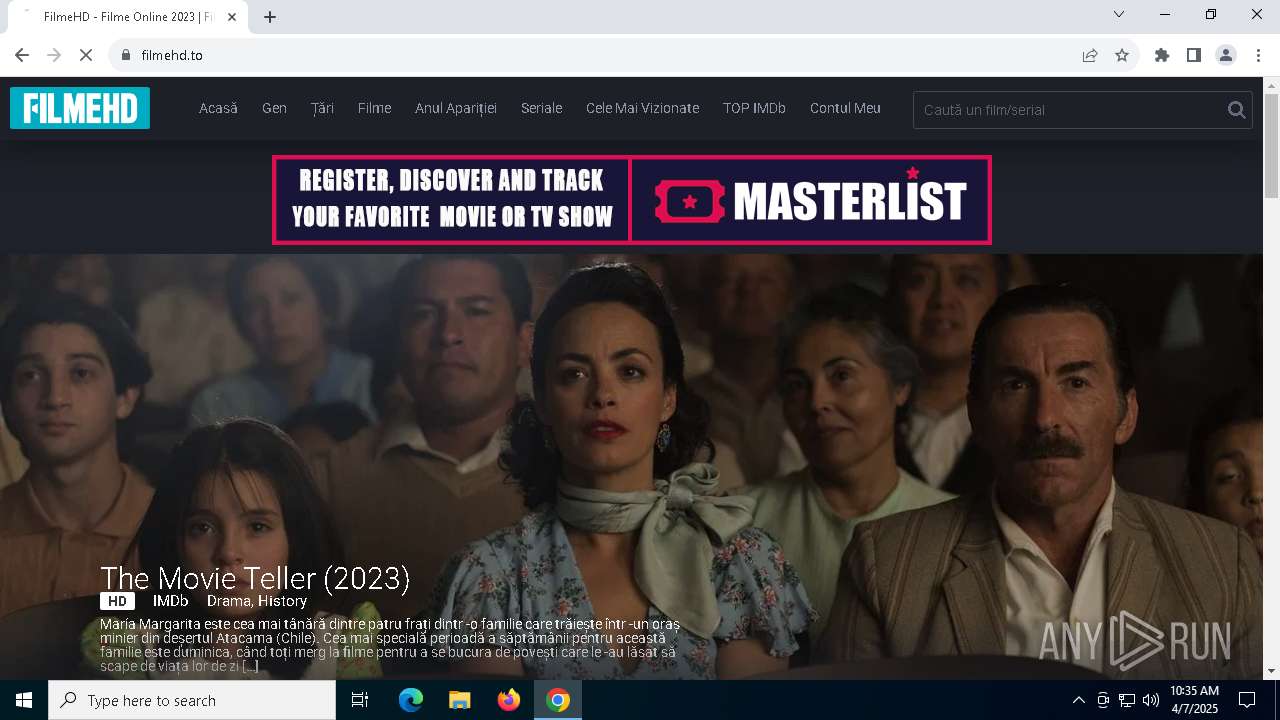Go back to previous page
The image size is (1280, 720).
22,55
